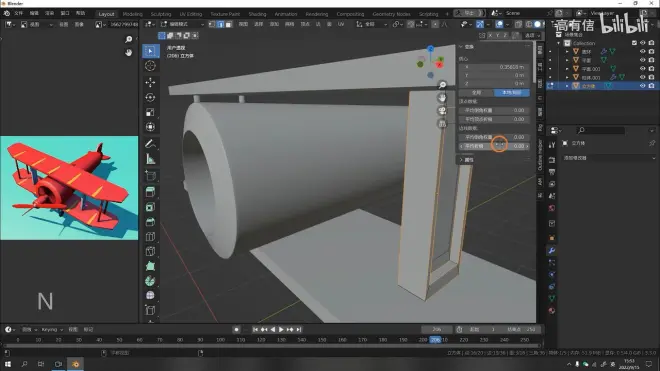Viewport: 660px width, 371px height.
Task: Expand the 属性 panel in sidebar
Action: click(461, 160)
